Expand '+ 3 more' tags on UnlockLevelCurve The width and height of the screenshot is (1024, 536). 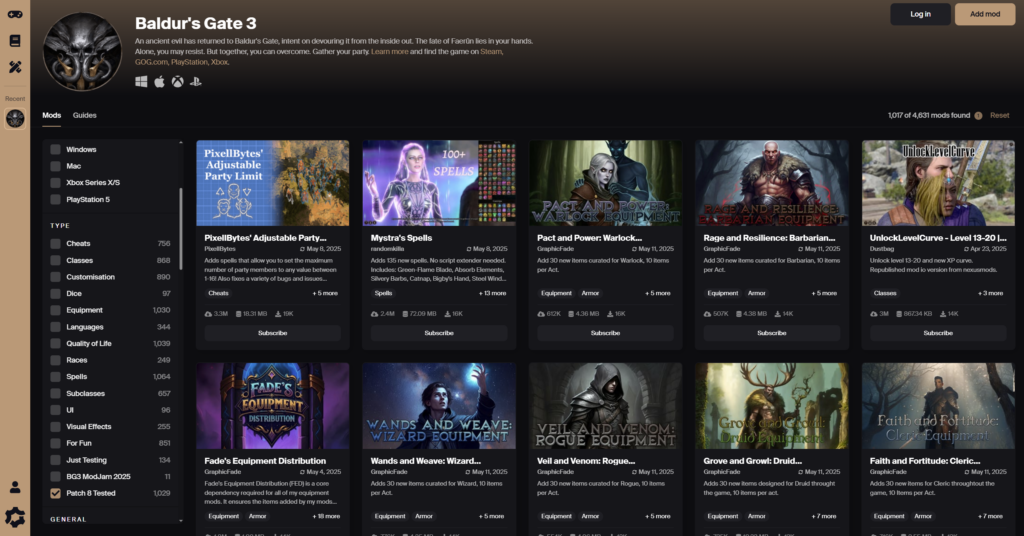coord(991,293)
